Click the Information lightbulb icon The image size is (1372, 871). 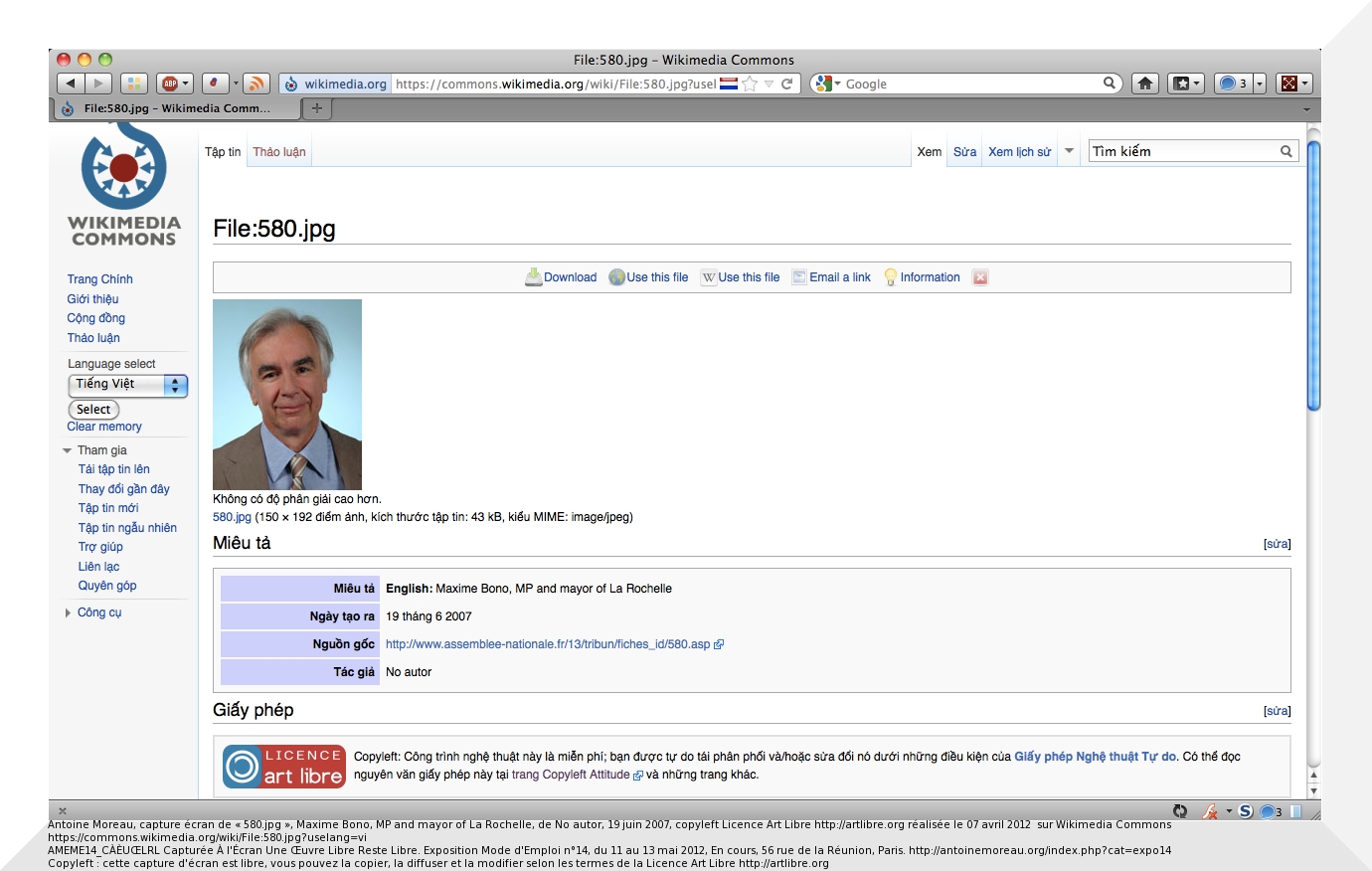(891, 277)
